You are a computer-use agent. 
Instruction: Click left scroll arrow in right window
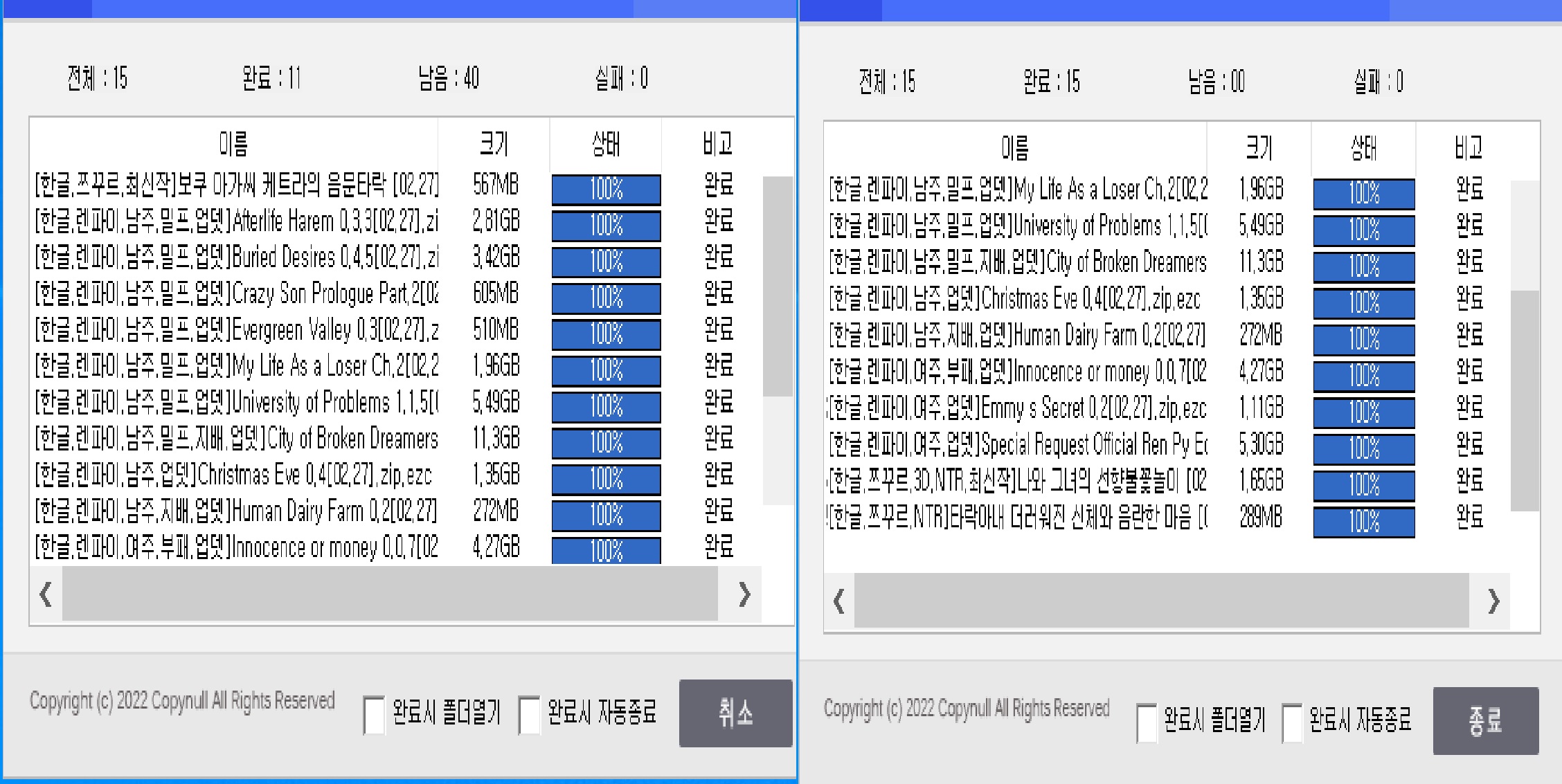[838, 601]
